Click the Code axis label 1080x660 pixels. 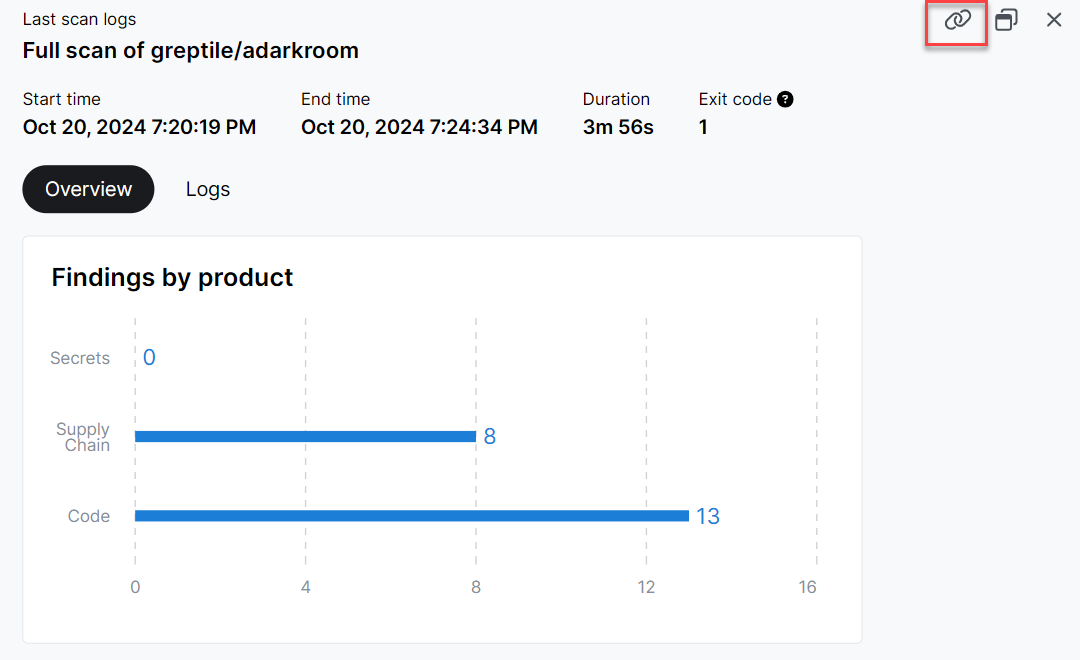[x=89, y=516]
